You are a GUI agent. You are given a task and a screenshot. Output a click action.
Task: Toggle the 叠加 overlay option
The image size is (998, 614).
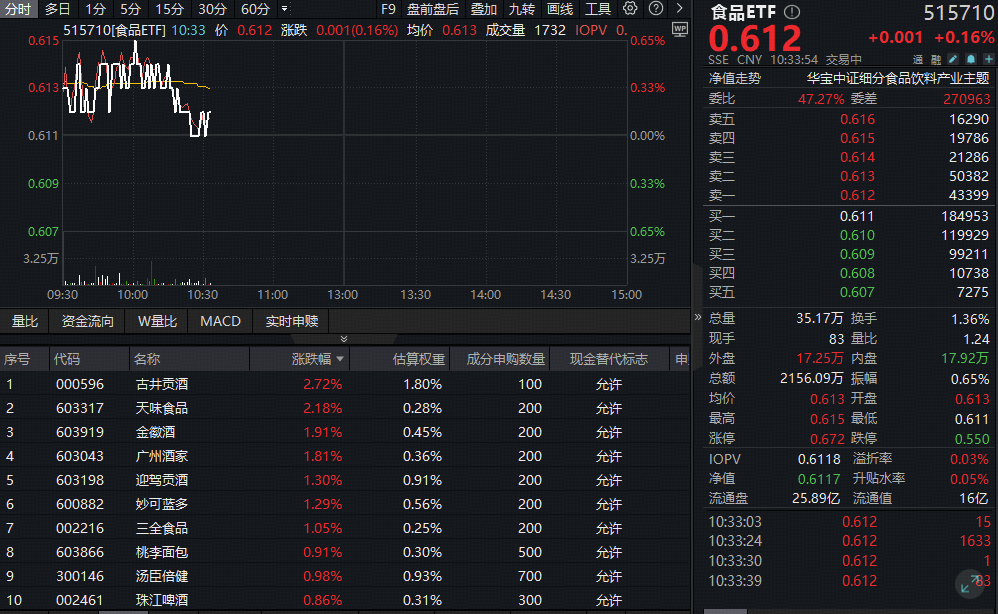pyautogui.click(x=484, y=9)
